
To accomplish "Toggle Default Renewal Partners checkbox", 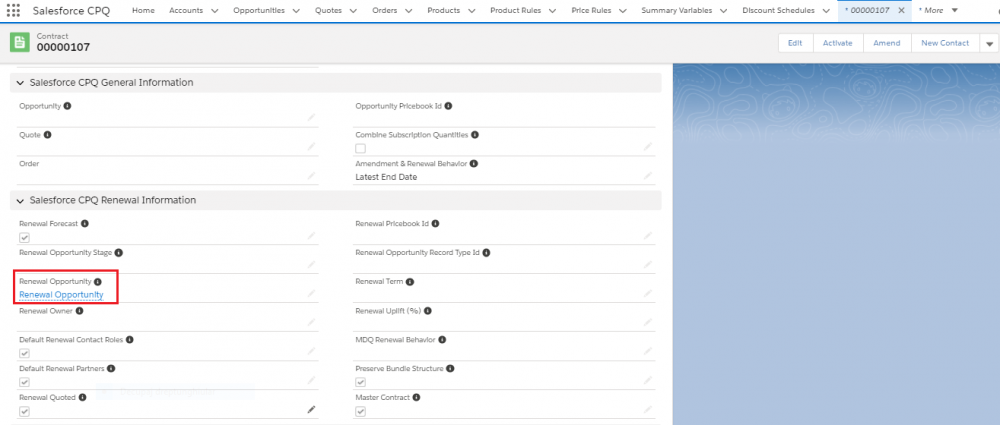I will pos(24,382).
